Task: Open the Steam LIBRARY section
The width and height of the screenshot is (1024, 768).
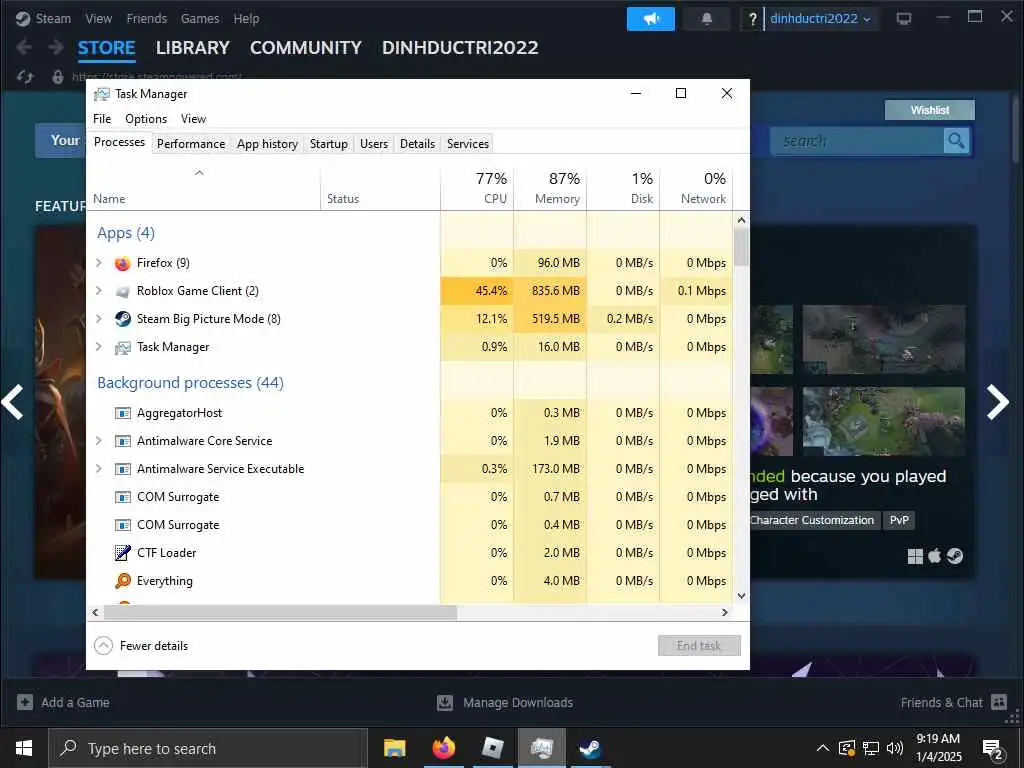Action: click(x=193, y=48)
